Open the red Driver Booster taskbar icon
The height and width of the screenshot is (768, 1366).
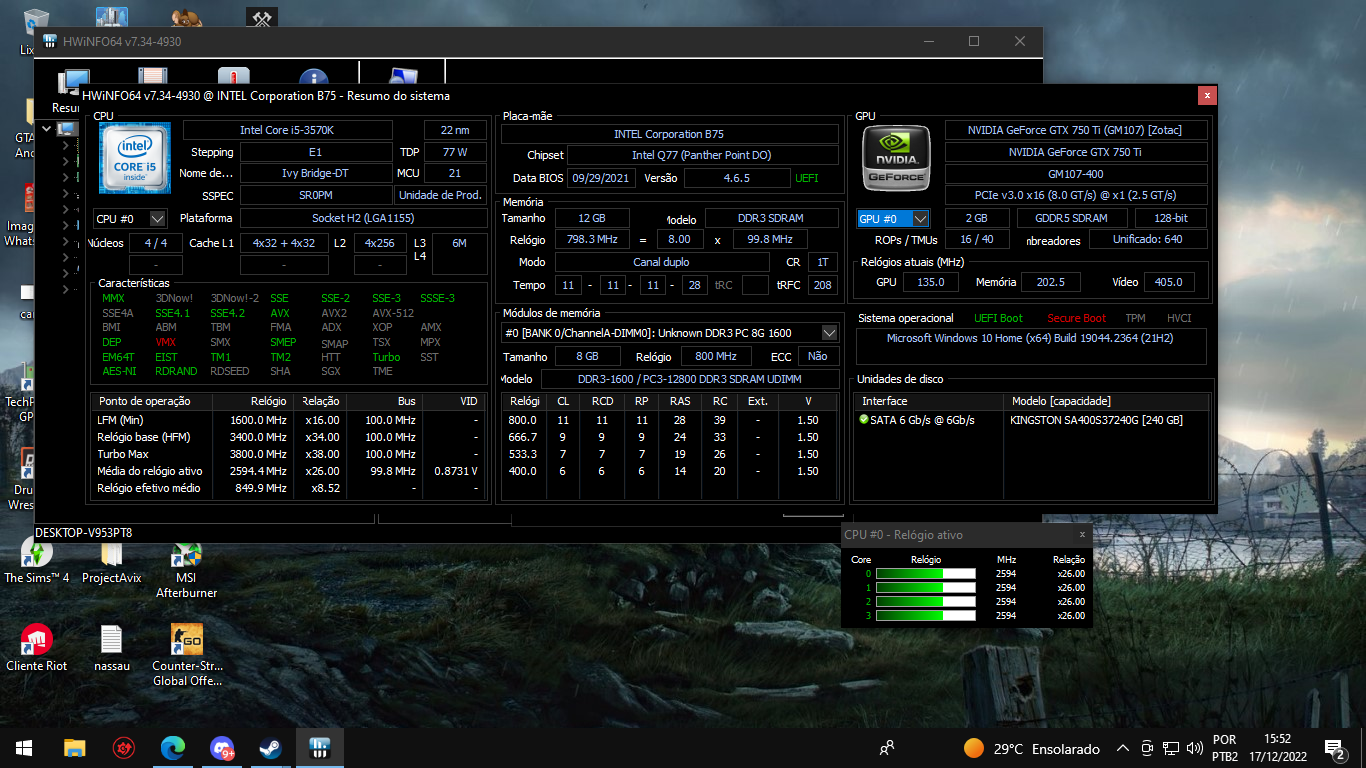pyautogui.click(x=124, y=747)
